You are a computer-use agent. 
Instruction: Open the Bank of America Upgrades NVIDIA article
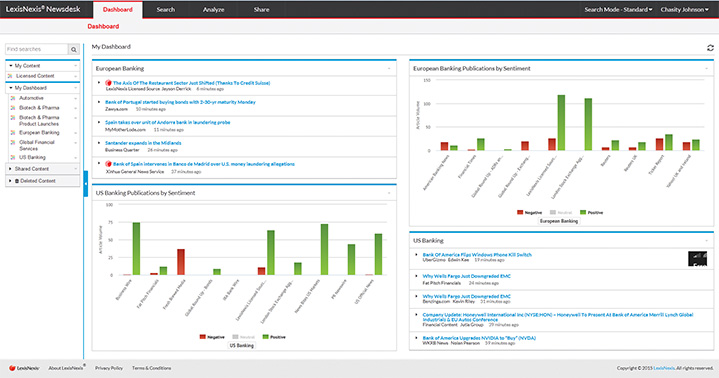pos(479,338)
